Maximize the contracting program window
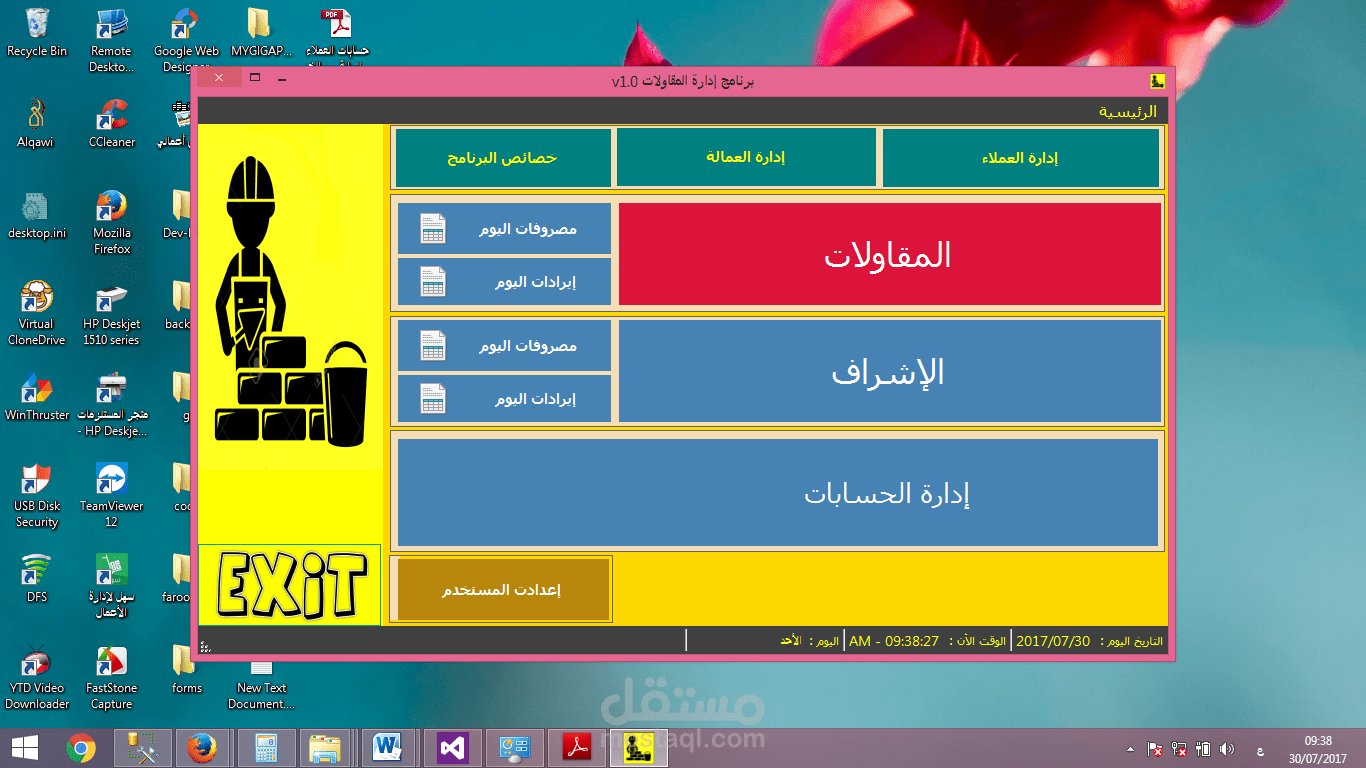Viewport: 1366px width, 768px height. 255,79
